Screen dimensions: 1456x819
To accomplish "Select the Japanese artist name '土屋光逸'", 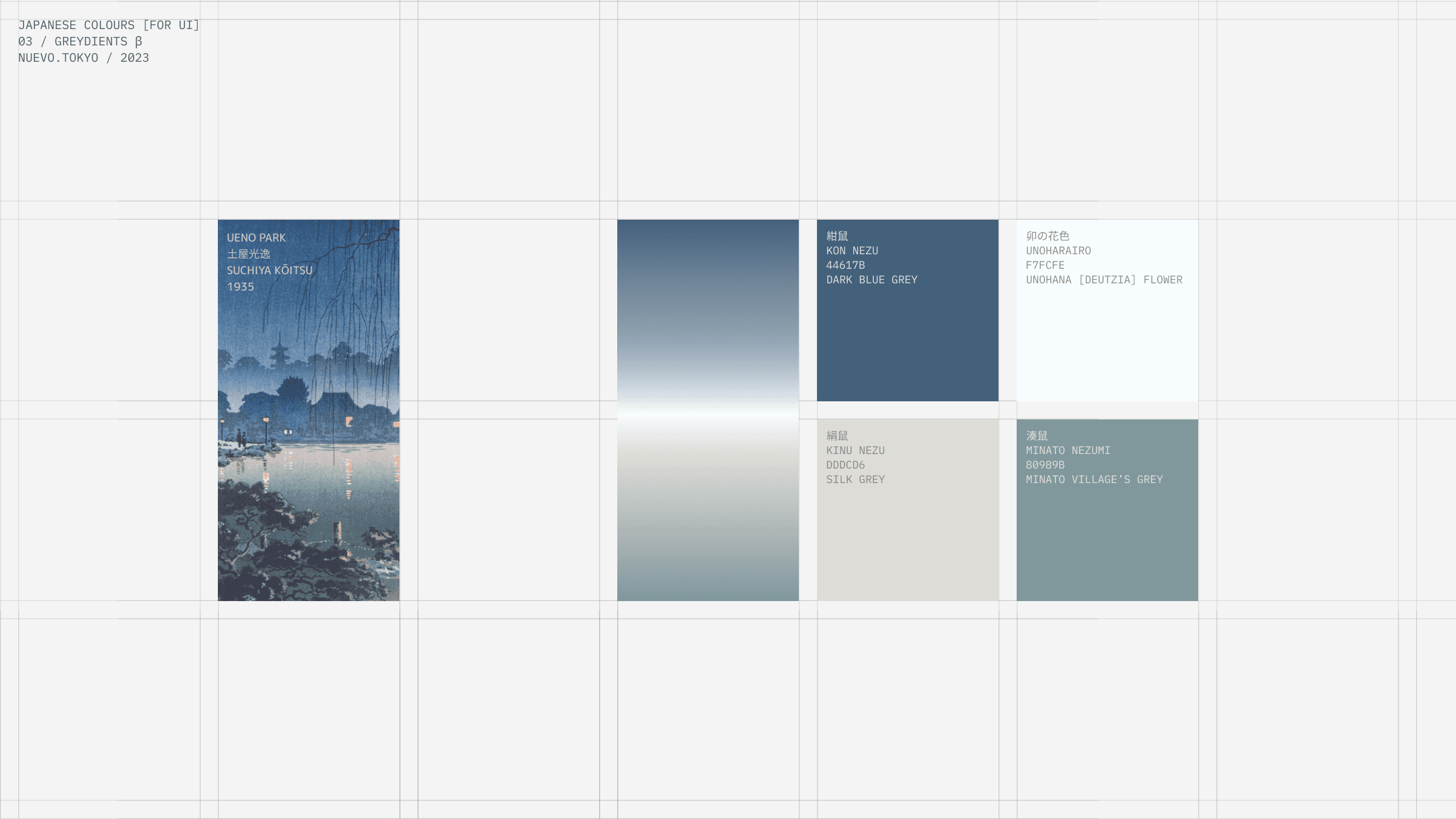I will click(x=248, y=254).
